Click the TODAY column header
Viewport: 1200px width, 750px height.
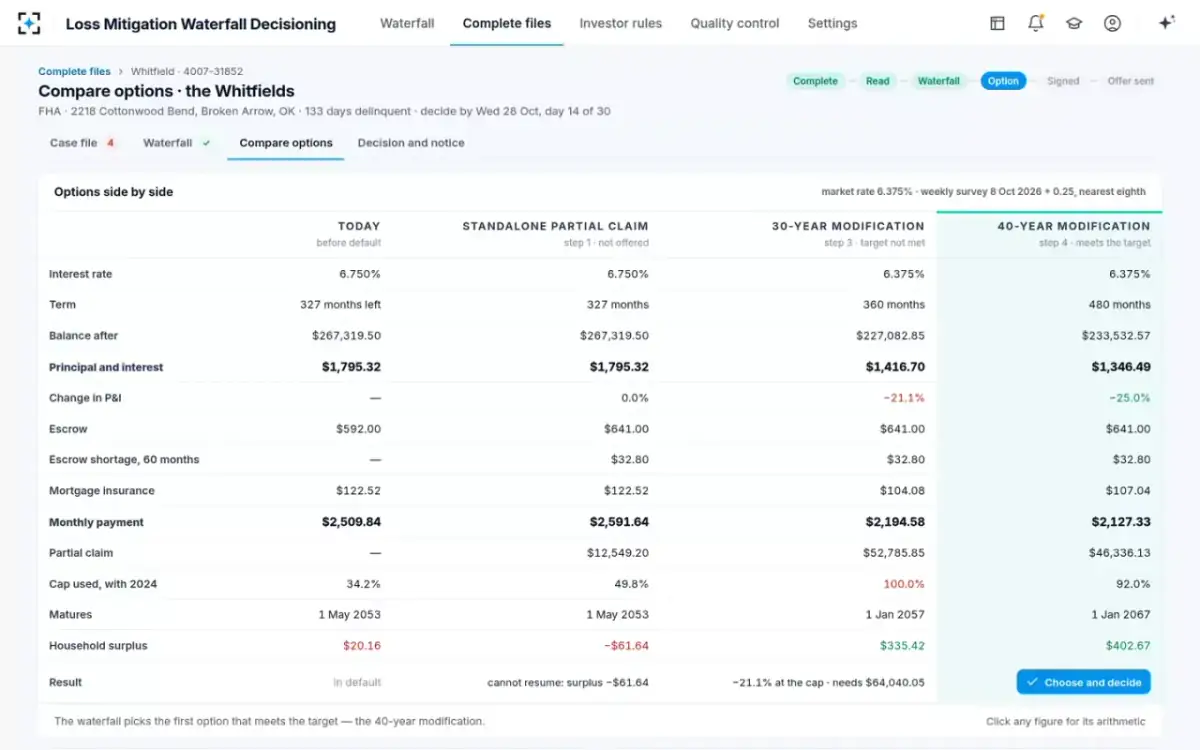pos(359,226)
